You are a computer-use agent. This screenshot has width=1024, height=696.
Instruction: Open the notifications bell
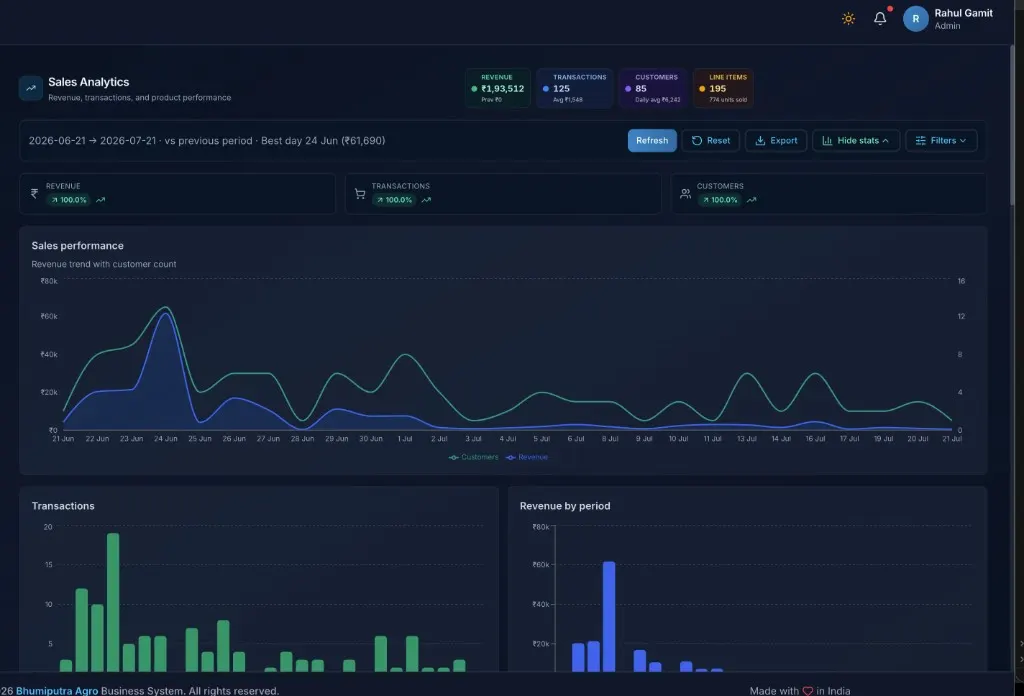click(880, 18)
